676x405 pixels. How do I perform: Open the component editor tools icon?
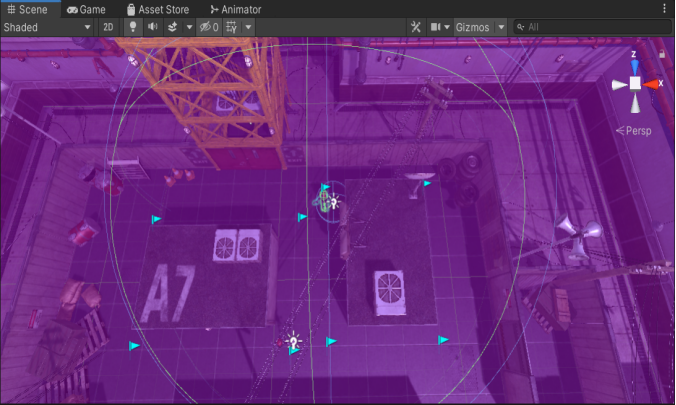coord(415,27)
